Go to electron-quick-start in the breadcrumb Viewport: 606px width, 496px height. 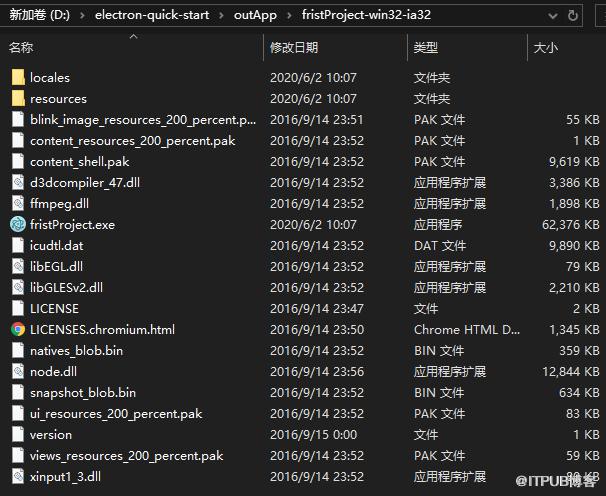[152, 15]
